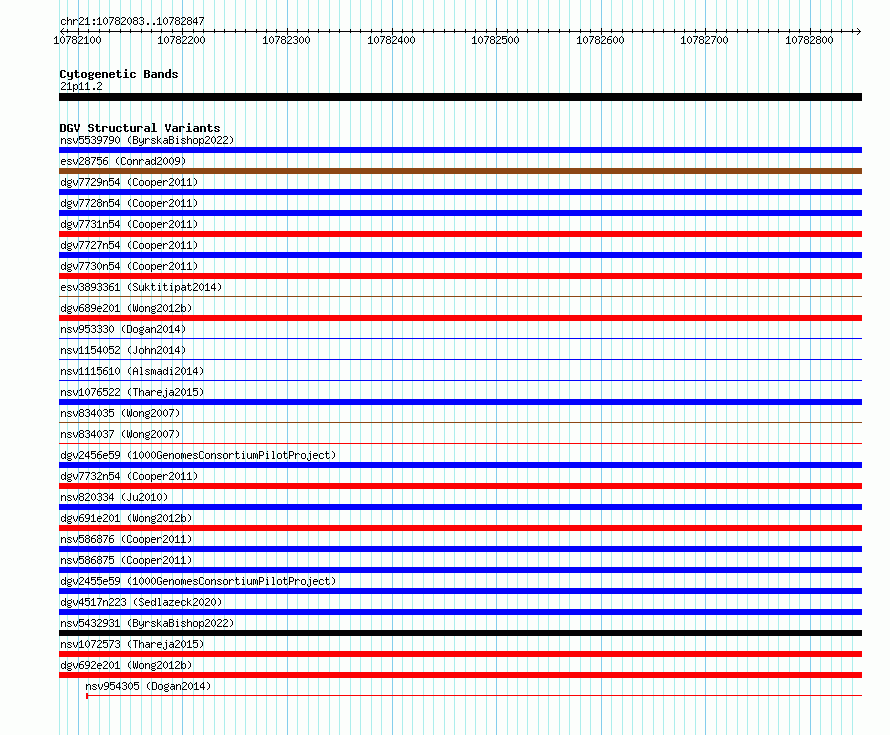
Task: Click the blue bar under nsv1076522
Action: [x=460, y=402]
